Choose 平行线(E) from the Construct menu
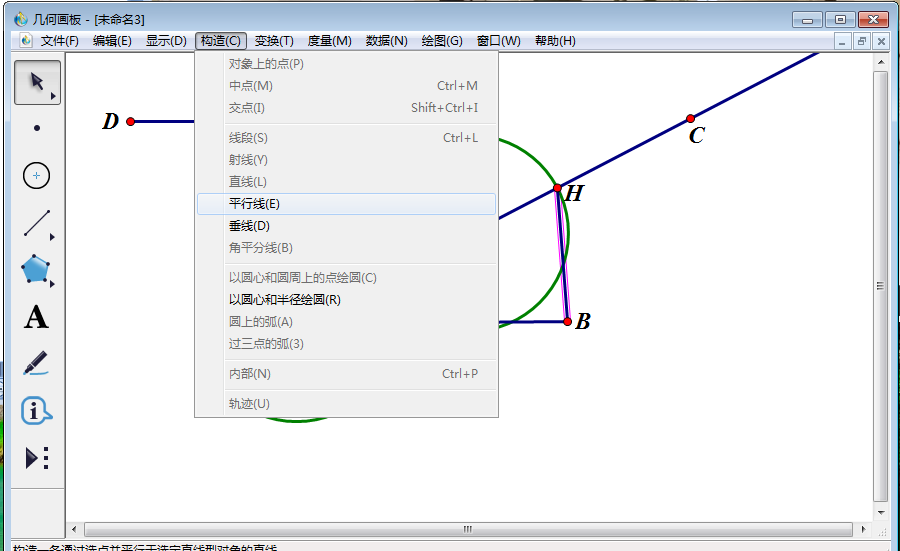Image resolution: width=900 pixels, height=551 pixels. click(x=346, y=204)
